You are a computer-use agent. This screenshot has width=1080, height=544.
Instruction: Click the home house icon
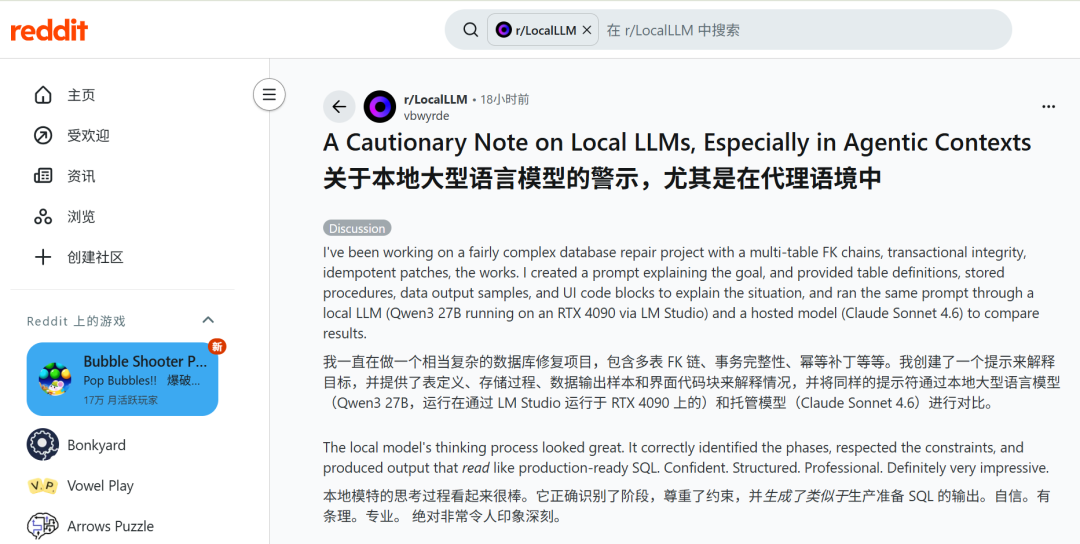43,95
